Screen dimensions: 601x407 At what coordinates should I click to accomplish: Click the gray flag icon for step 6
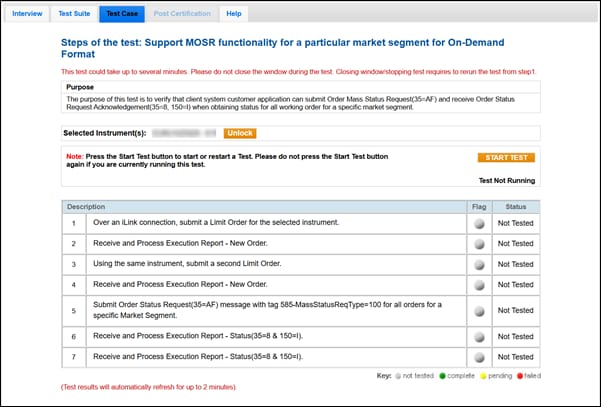click(x=479, y=337)
